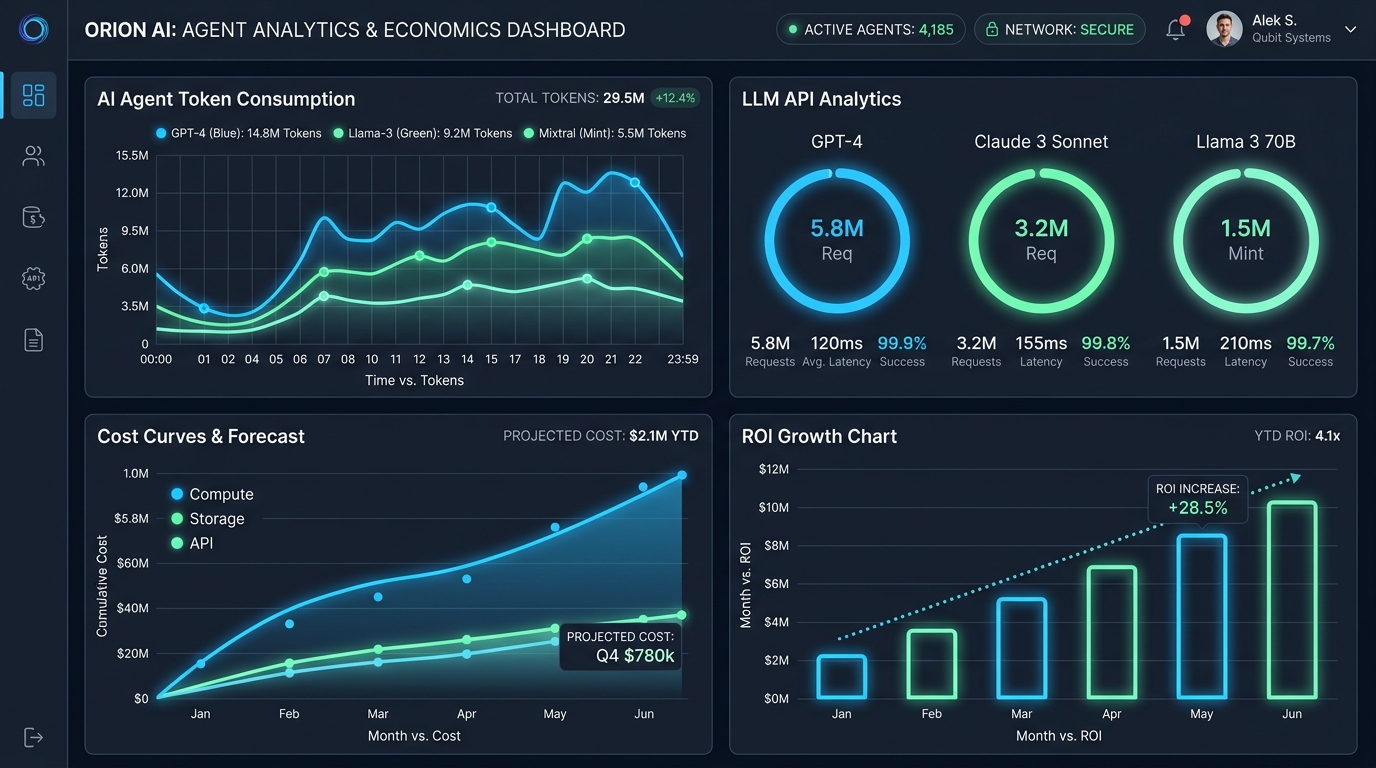1376x768 pixels.
Task: Click the LLM API Analytics title
Action: point(822,99)
